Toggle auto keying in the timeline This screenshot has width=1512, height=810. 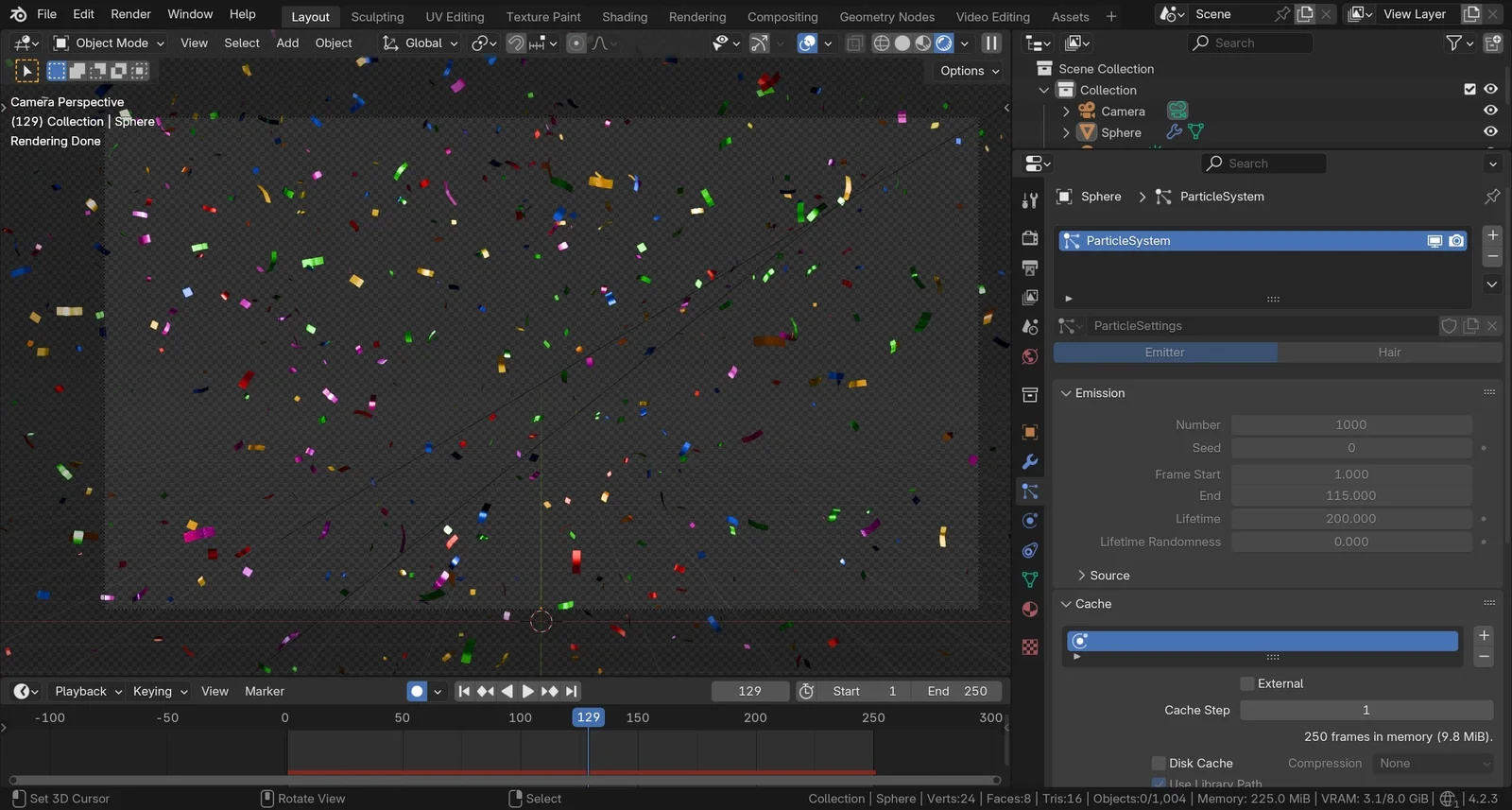point(417,691)
